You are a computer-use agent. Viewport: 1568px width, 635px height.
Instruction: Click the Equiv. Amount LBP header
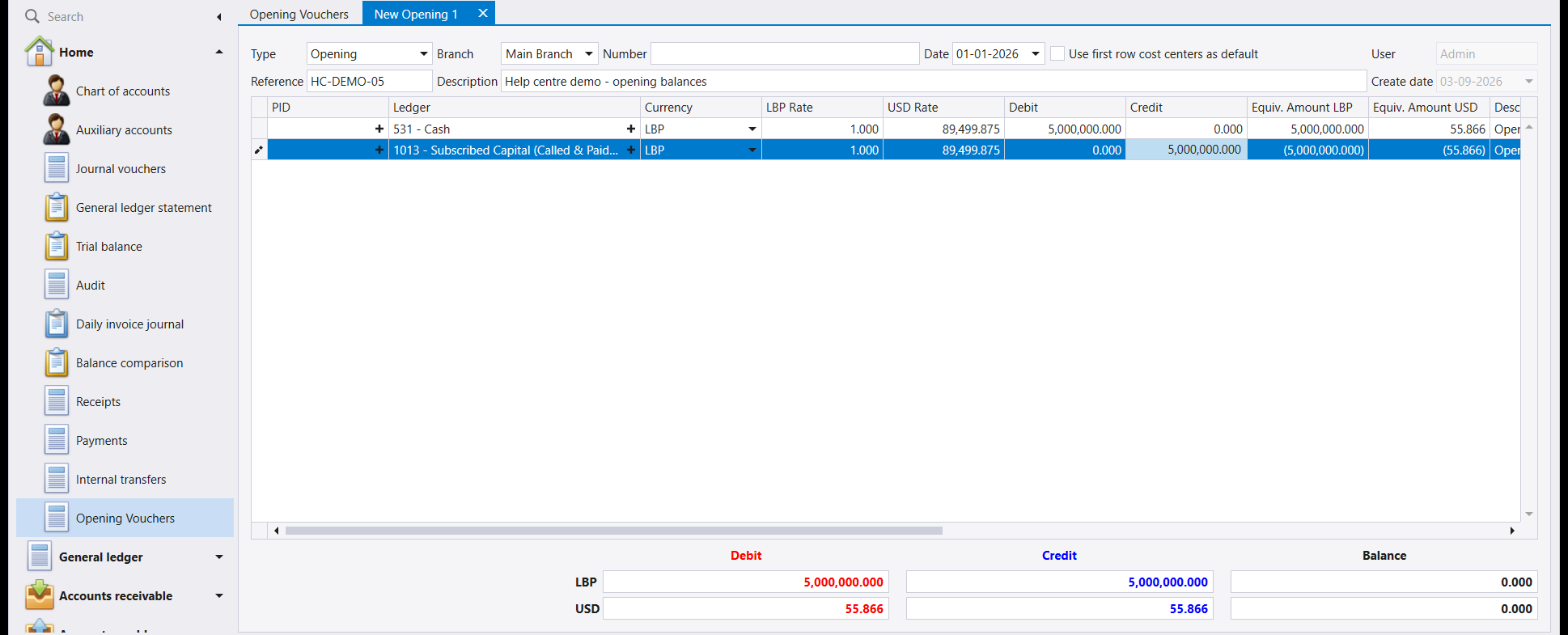click(1307, 107)
